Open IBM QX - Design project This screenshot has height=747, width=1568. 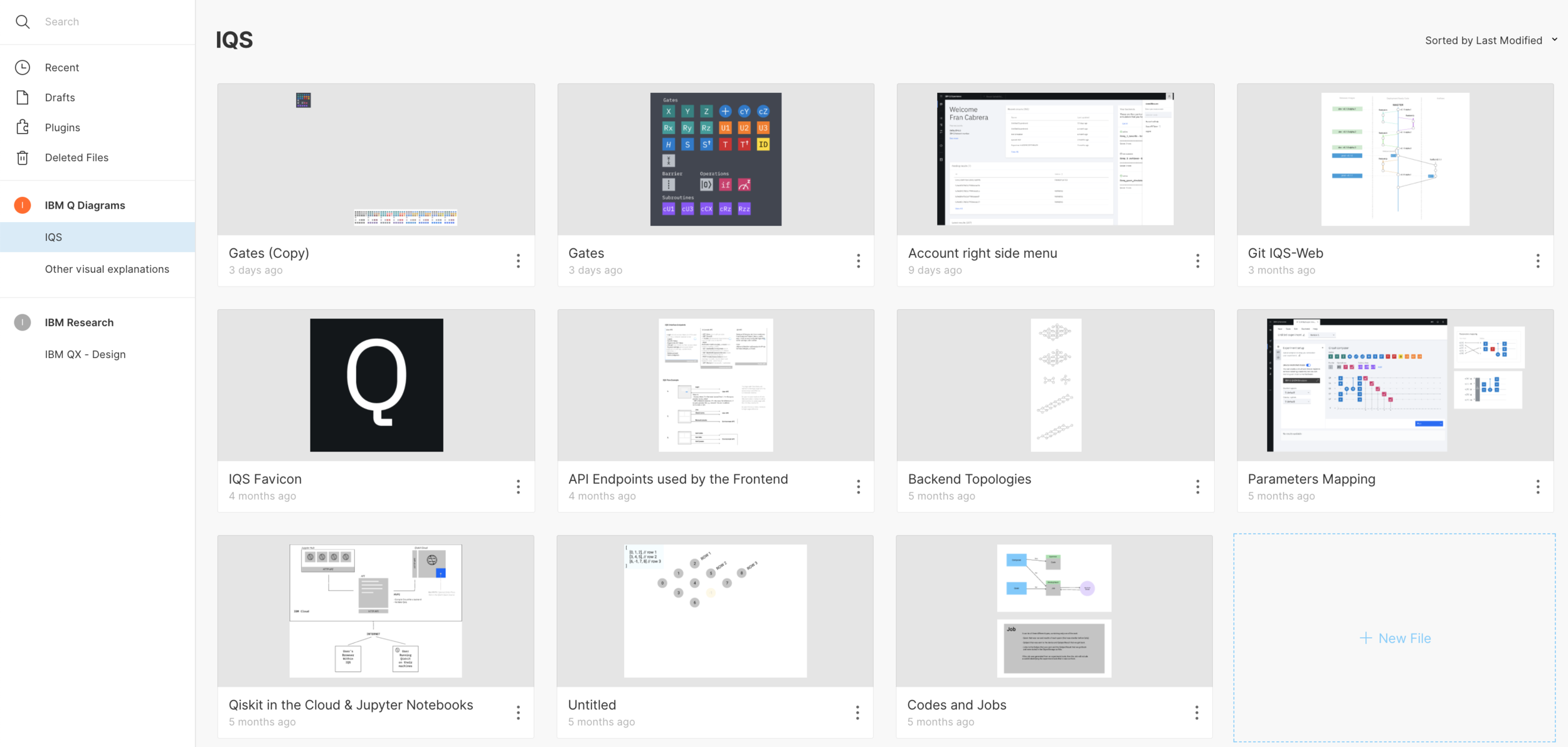[x=85, y=354]
